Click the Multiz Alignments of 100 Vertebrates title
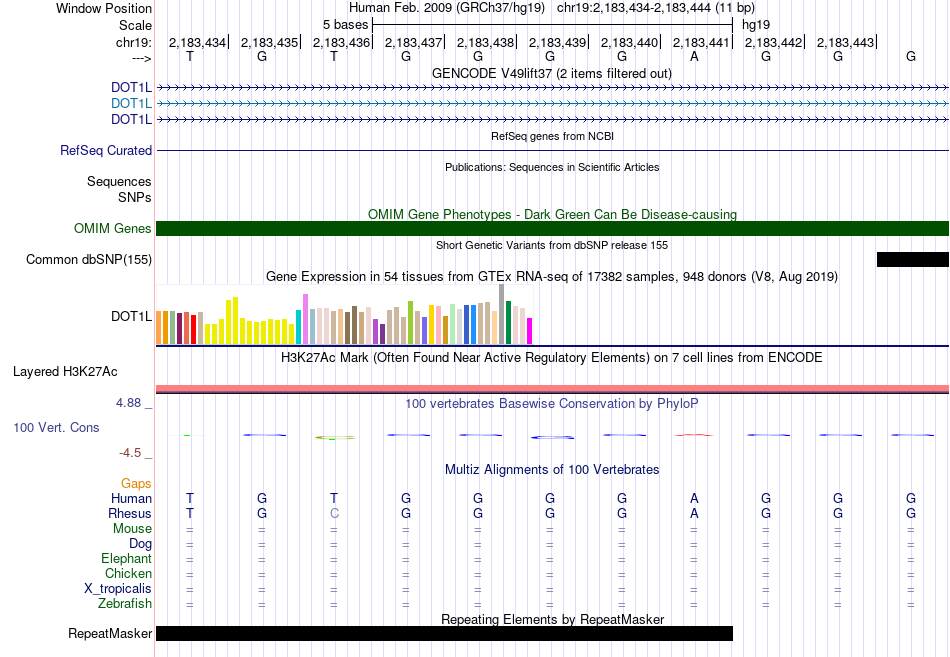This screenshot has height=657, width=950. click(x=552, y=470)
